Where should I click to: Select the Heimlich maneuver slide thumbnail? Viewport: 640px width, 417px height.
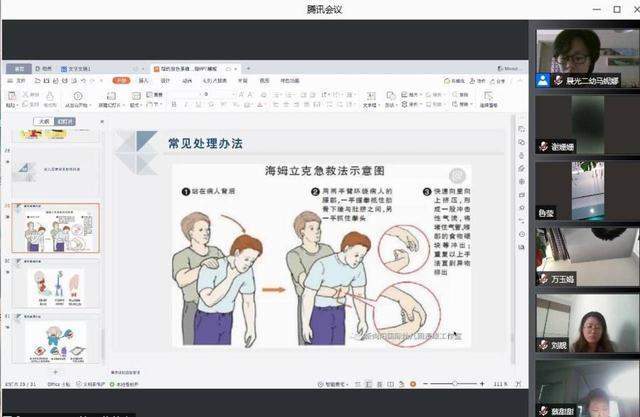coord(56,228)
